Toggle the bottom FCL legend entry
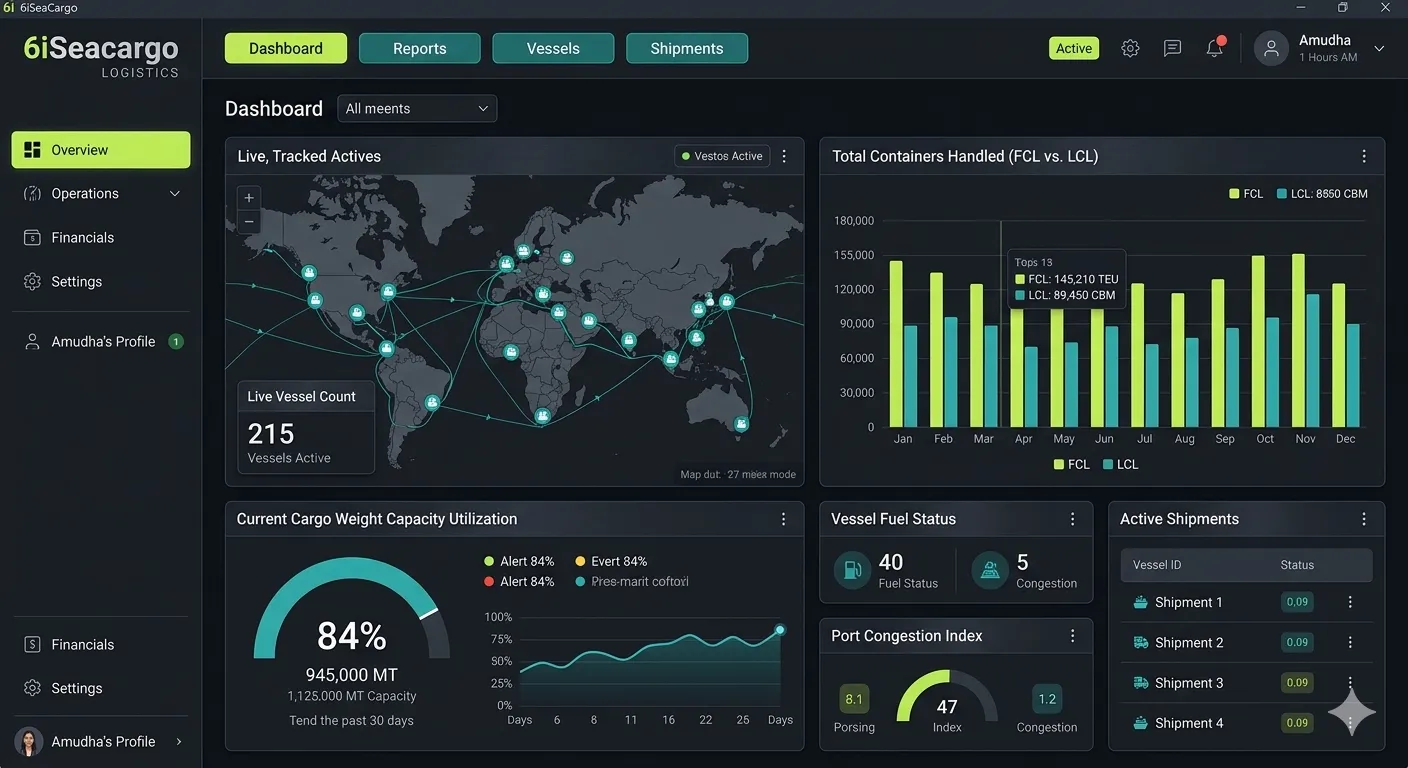 pos(1072,464)
